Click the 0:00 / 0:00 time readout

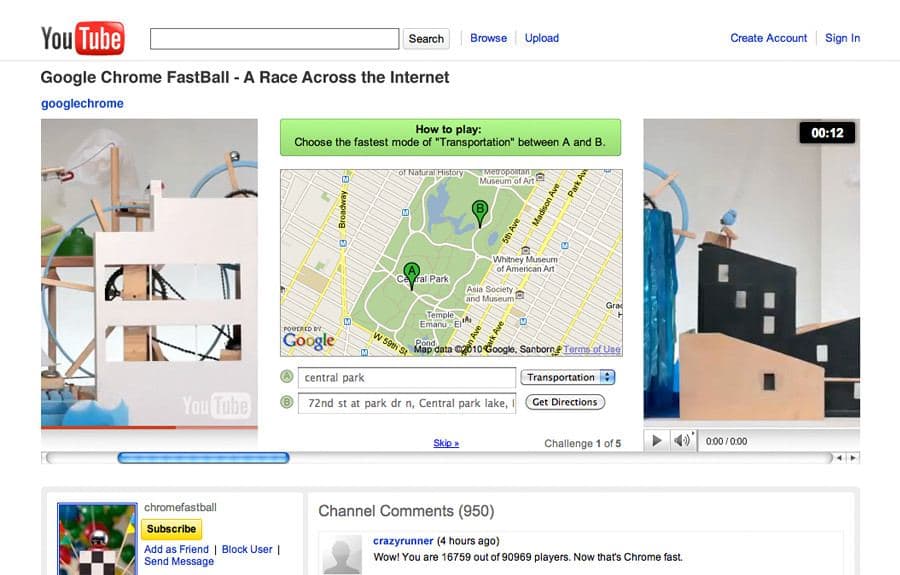coord(726,441)
